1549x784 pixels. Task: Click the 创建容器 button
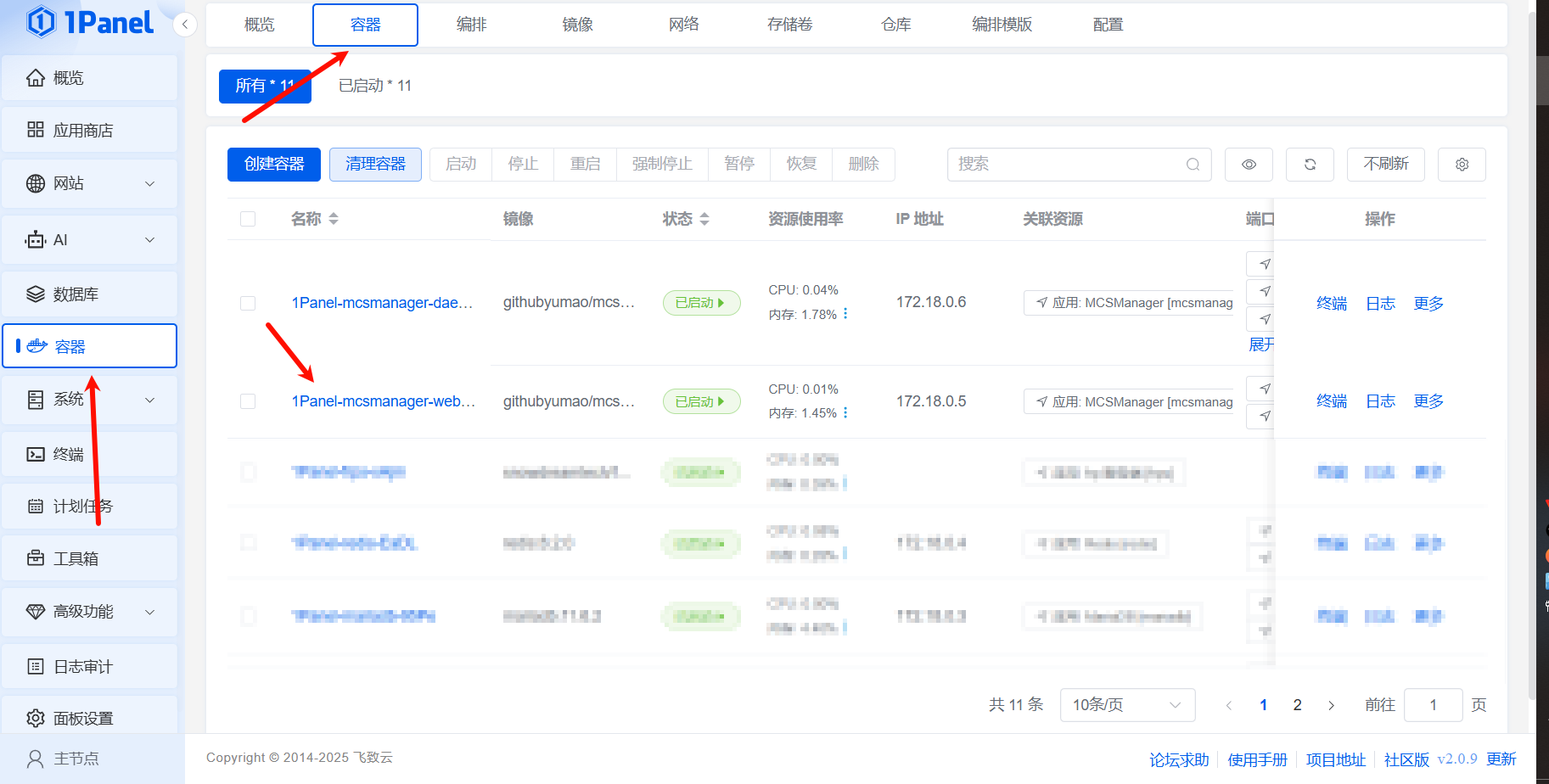(273, 165)
